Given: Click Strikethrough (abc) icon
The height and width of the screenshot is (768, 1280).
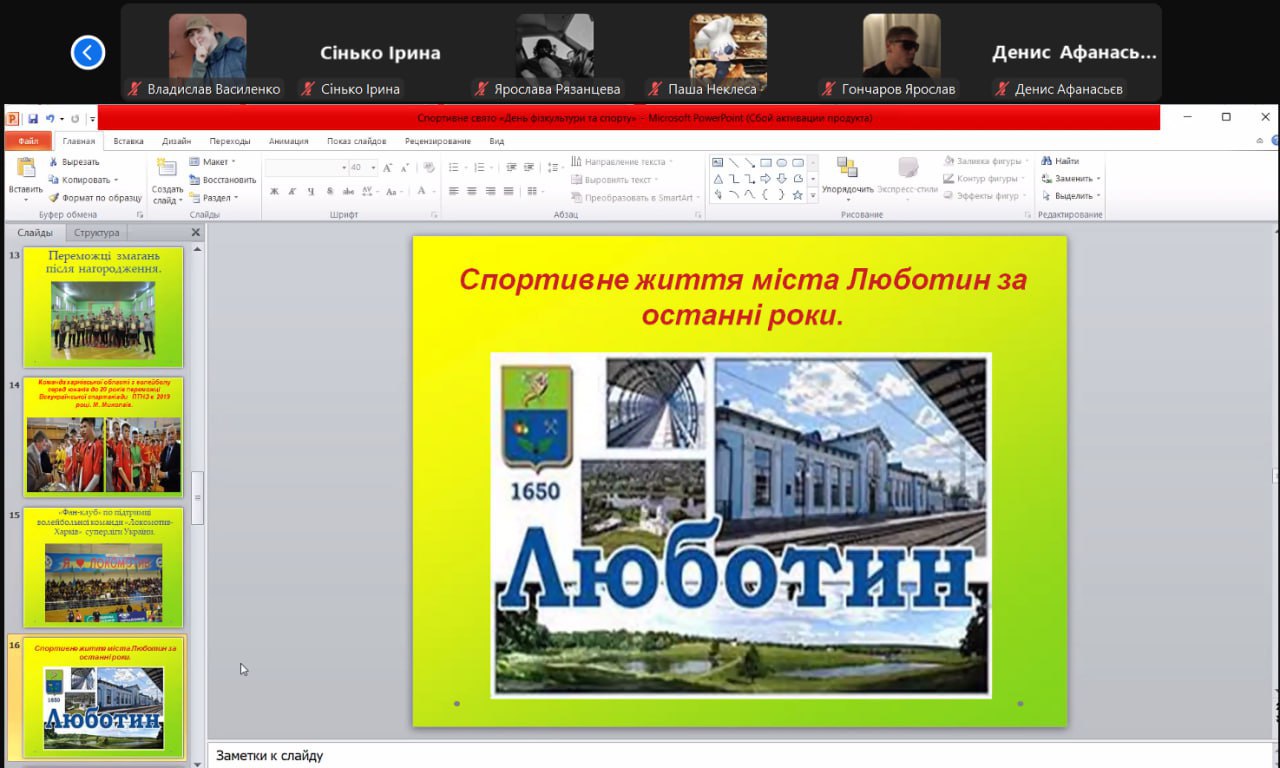Looking at the screenshot, I should coord(348,191).
